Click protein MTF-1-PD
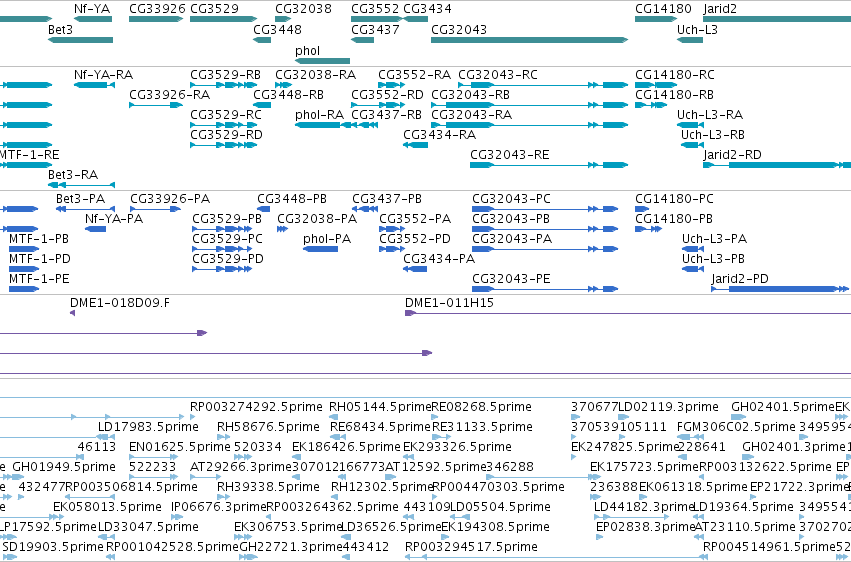 coord(40,259)
